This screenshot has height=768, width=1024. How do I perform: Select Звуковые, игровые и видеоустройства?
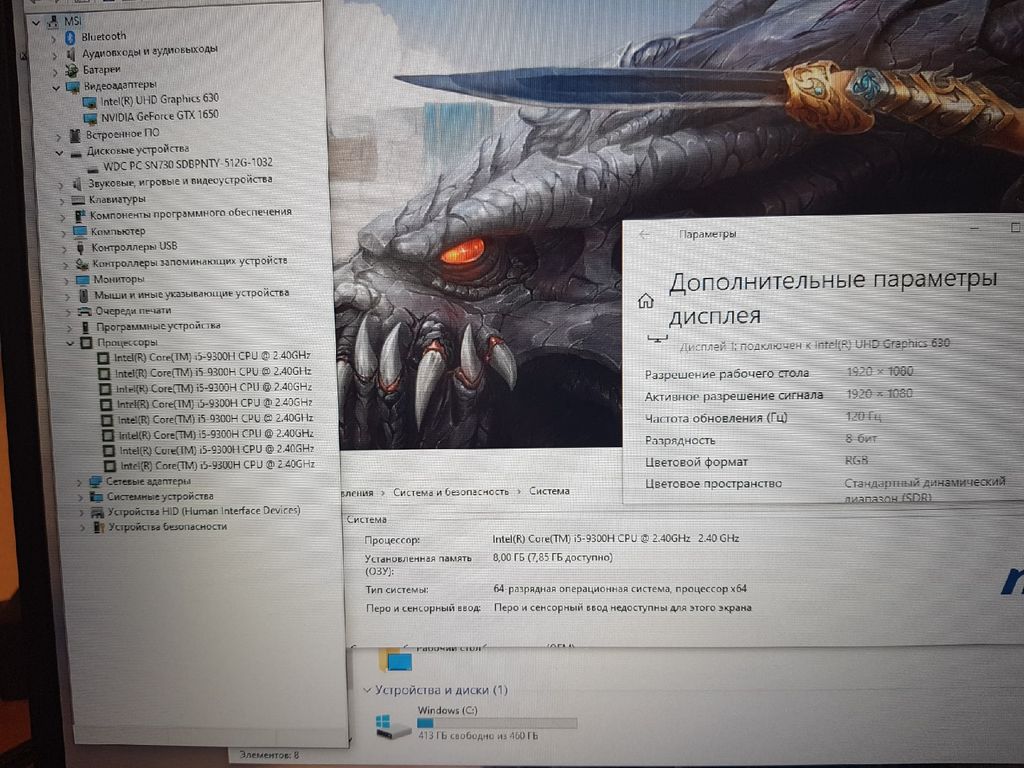tap(180, 180)
